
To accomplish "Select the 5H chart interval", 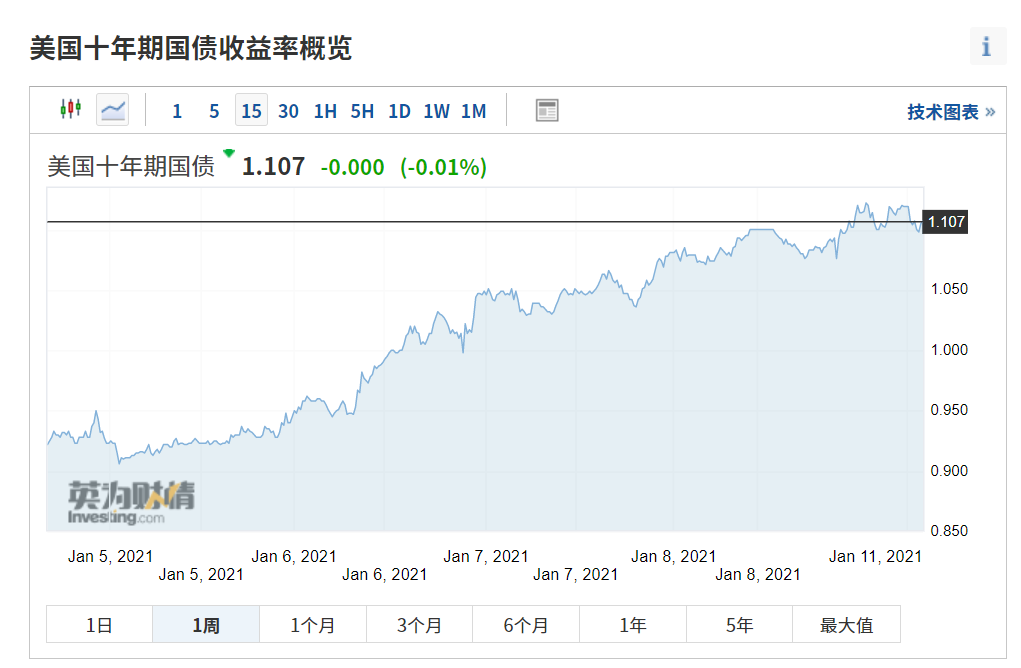I will point(361,111).
